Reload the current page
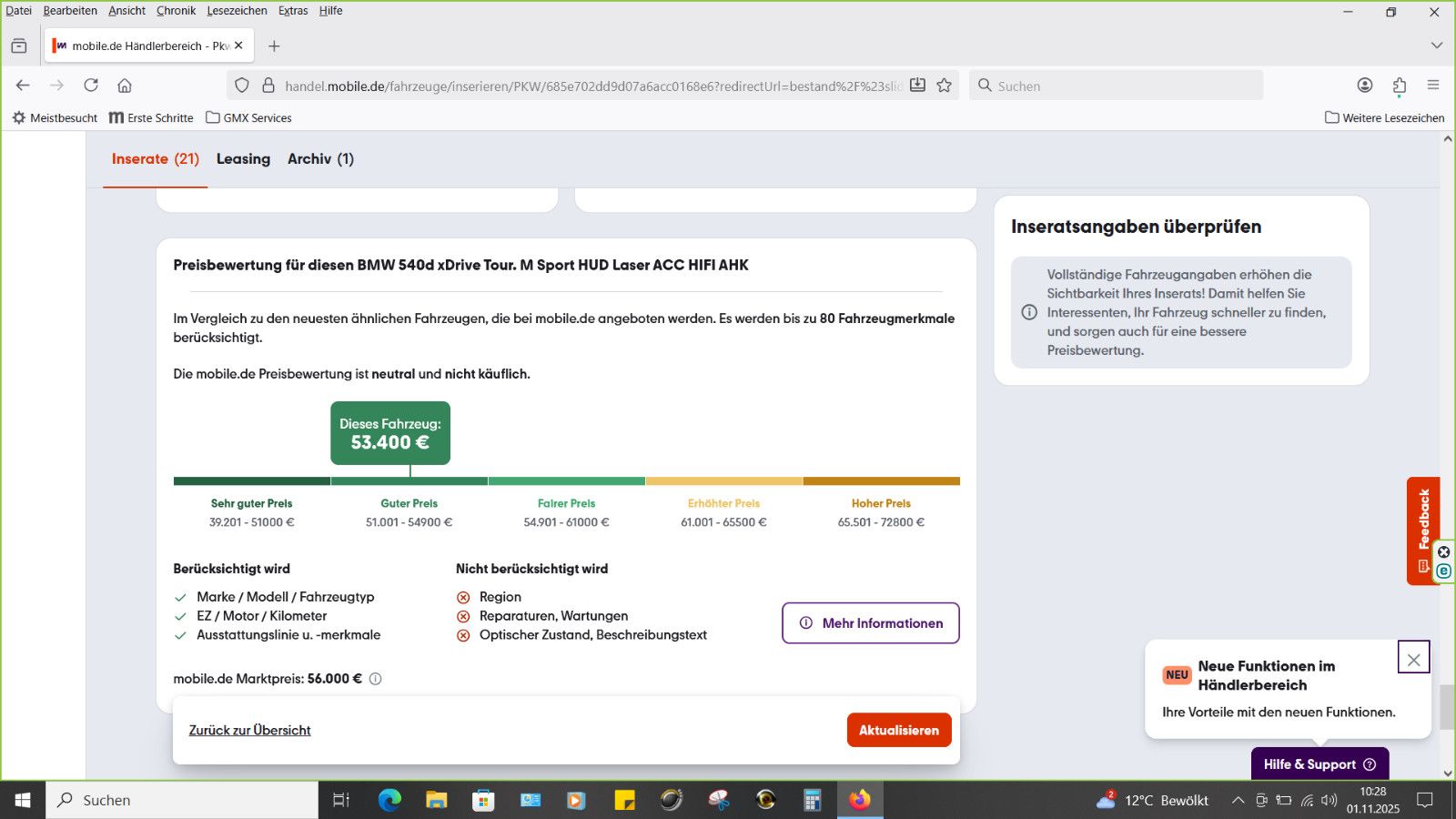 (x=91, y=86)
